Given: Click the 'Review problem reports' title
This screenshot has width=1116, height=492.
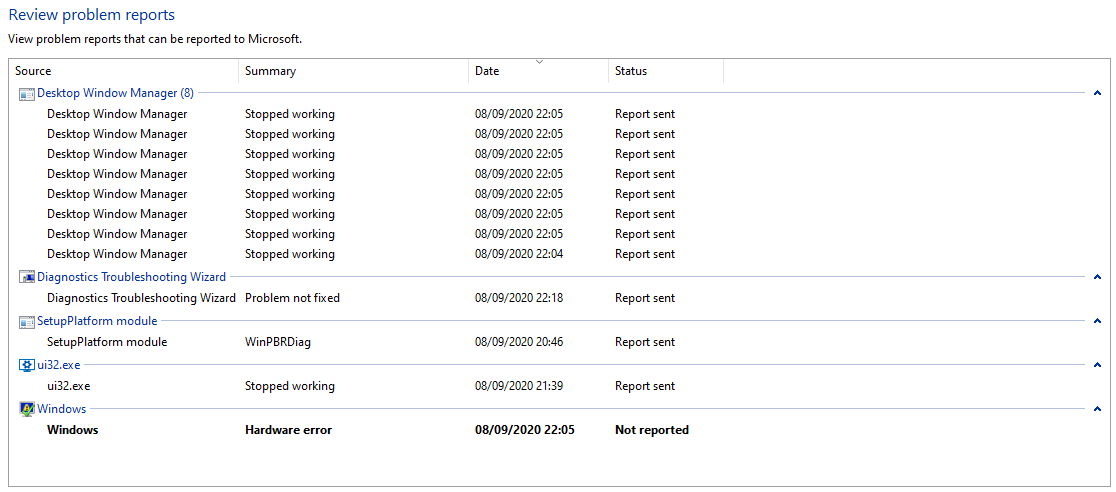Looking at the screenshot, I should 91,14.
